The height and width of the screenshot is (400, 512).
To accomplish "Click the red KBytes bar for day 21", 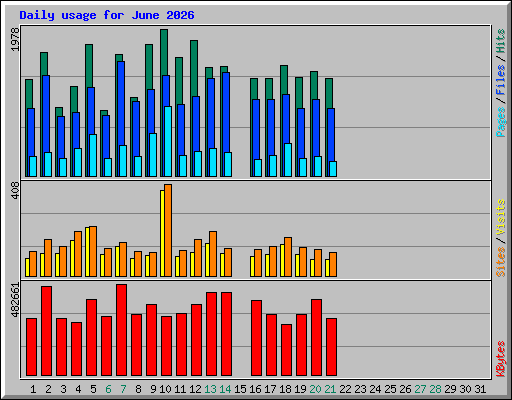I will coord(331,347).
